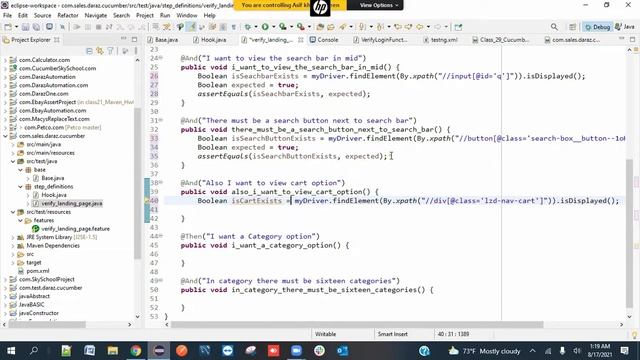The image size is (640, 360).
Task: Click the weather Mostly cloudy widget
Action: [x=485, y=351]
